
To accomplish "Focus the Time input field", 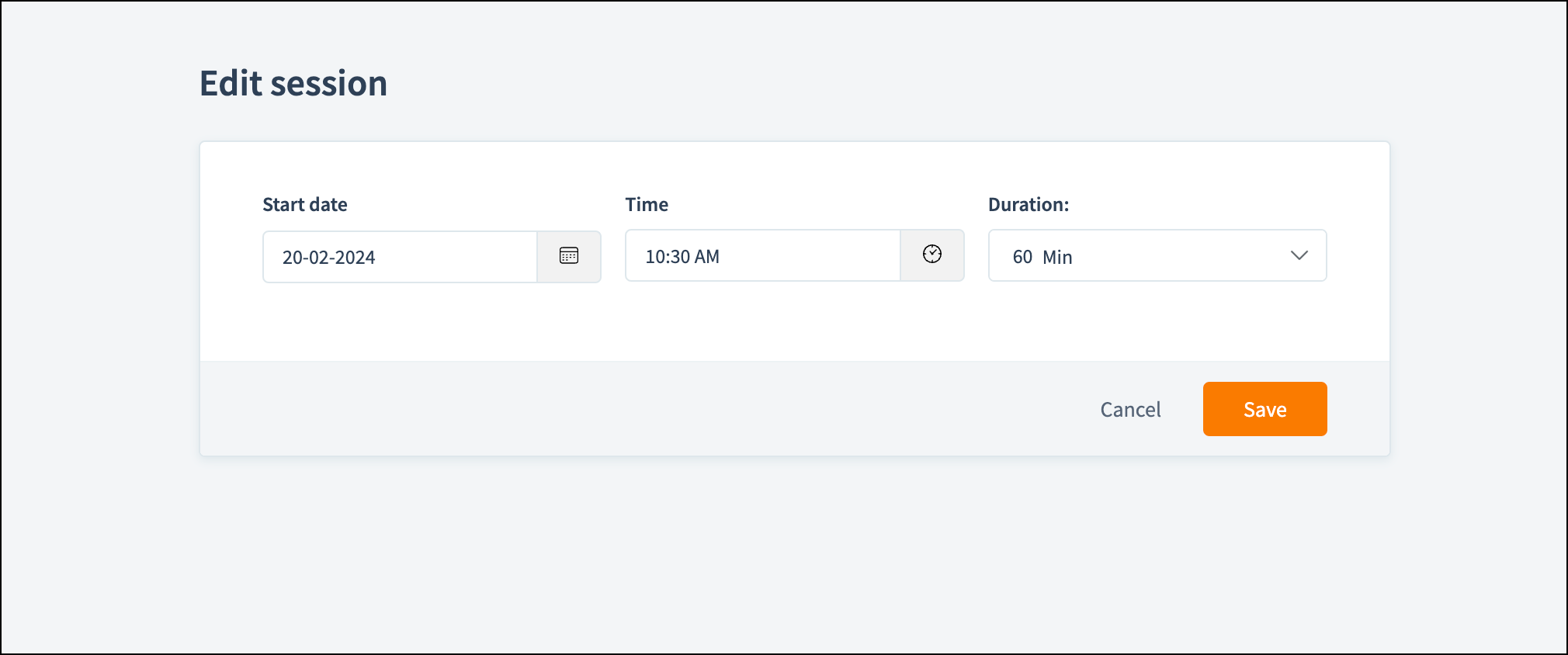I will [x=762, y=255].
